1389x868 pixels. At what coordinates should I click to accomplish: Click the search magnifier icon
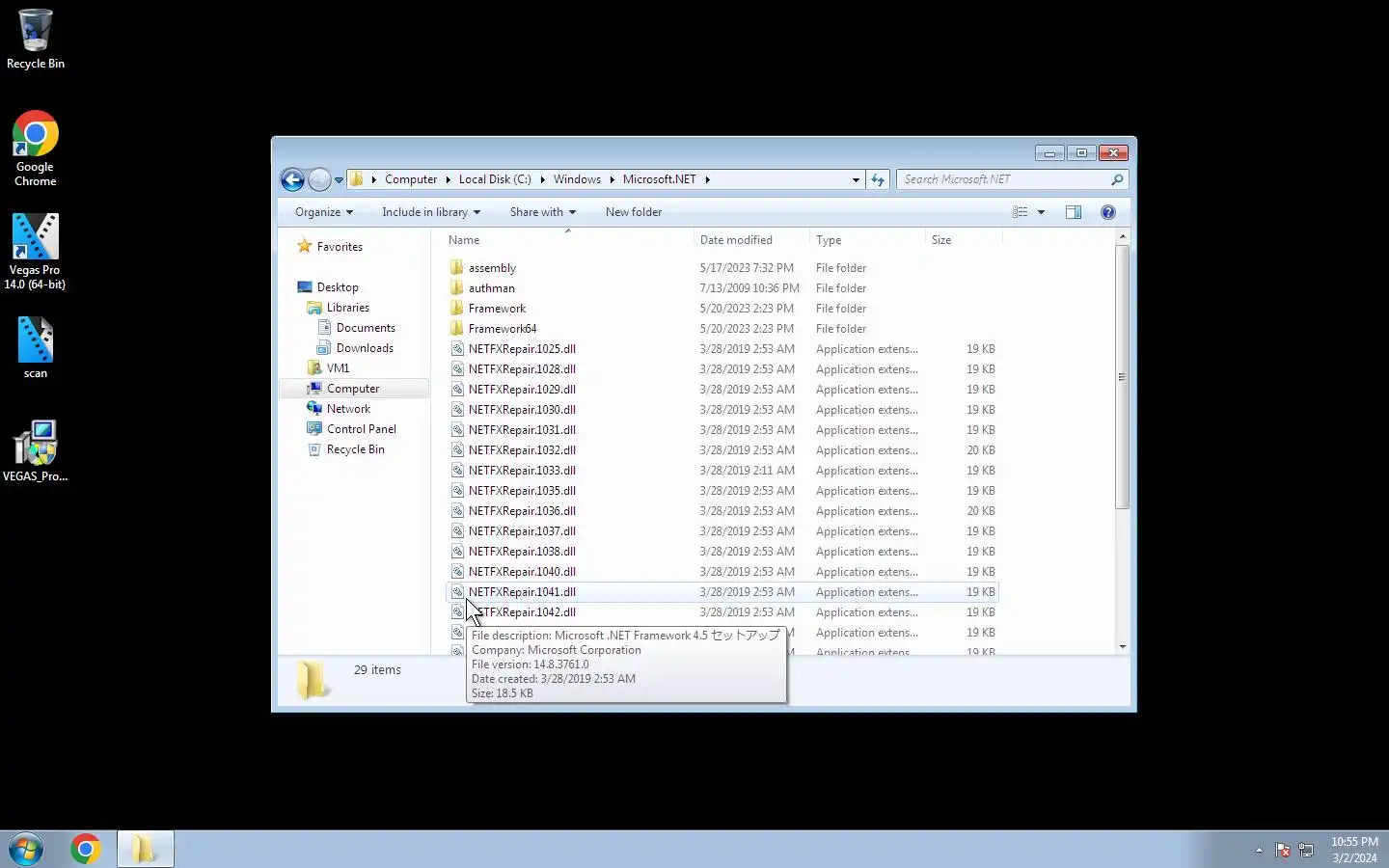click(x=1117, y=179)
